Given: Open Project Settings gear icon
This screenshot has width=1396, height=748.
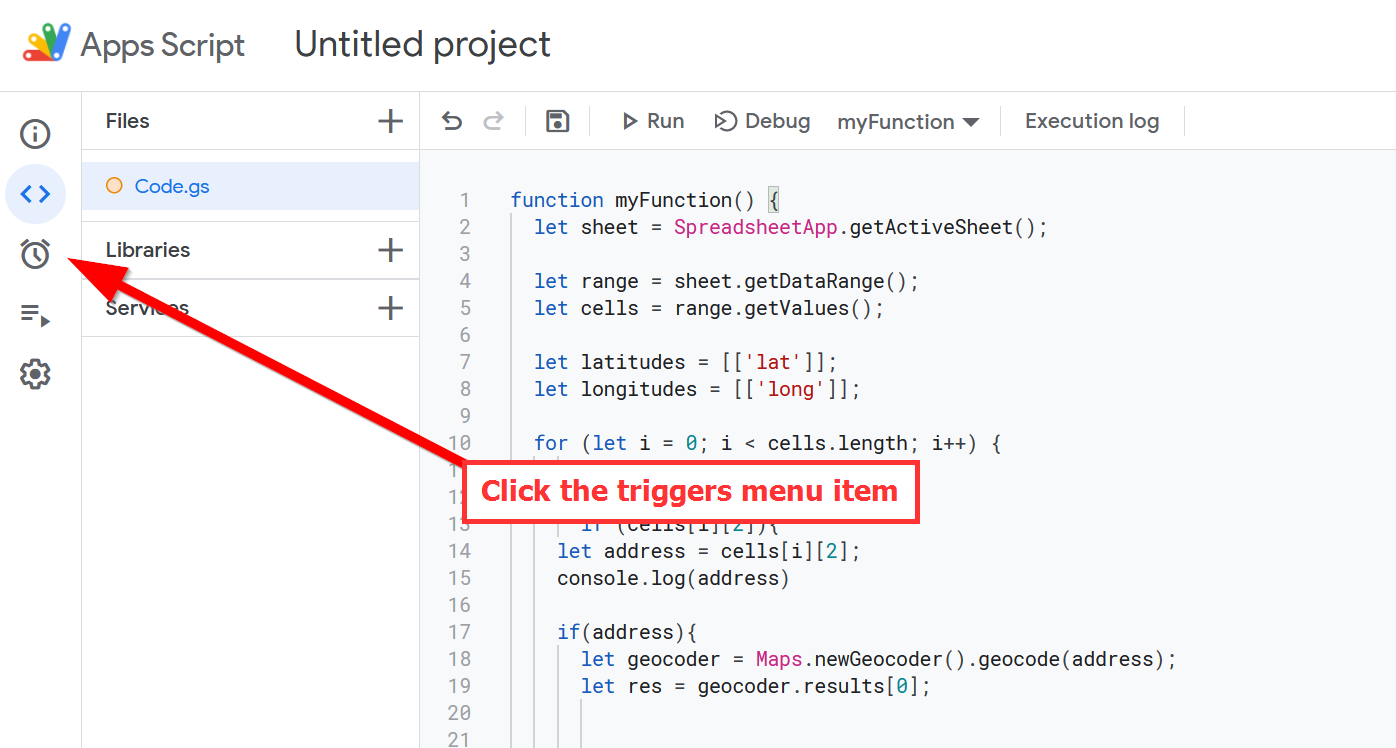Looking at the screenshot, I should coord(35,375).
